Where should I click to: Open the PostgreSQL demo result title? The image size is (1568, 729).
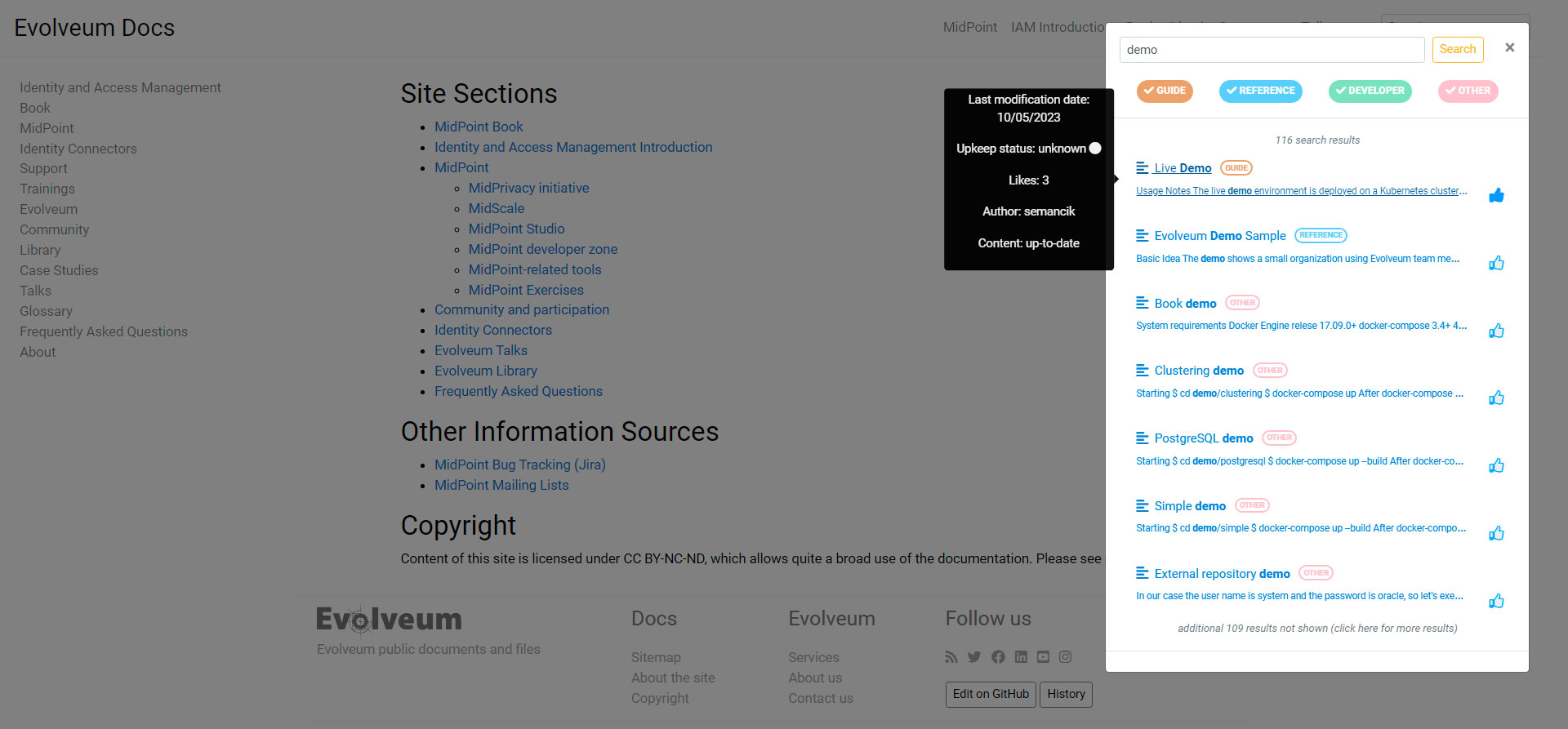tap(1204, 438)
